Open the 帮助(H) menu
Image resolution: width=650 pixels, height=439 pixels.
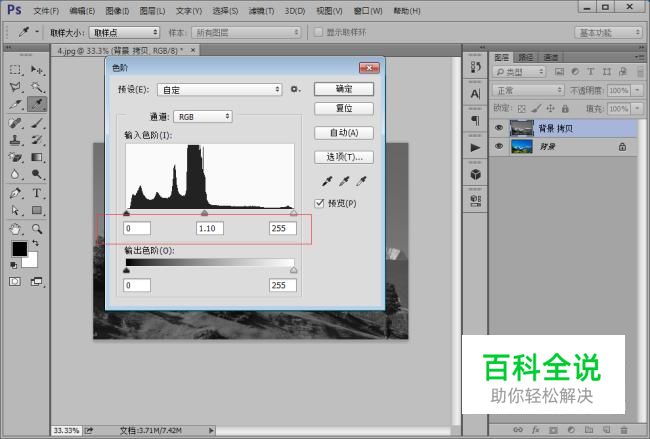click(x=407, y=11)
